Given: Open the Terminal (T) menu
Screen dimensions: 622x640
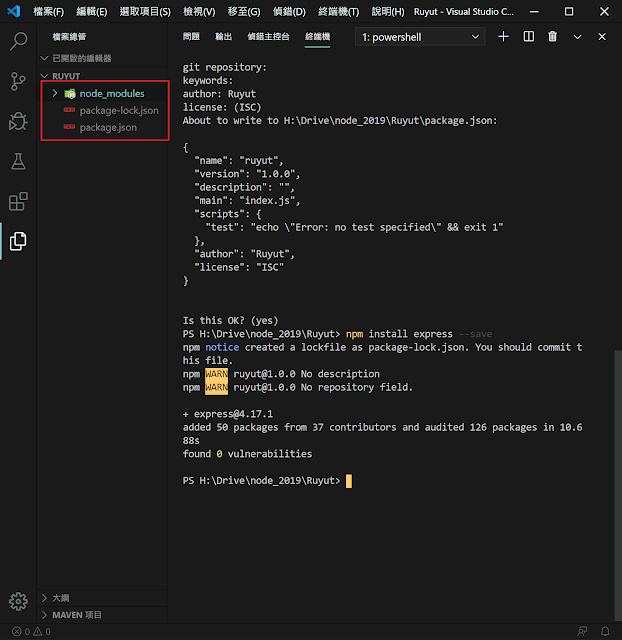Looking at the screenshot, I should (338, 11).
